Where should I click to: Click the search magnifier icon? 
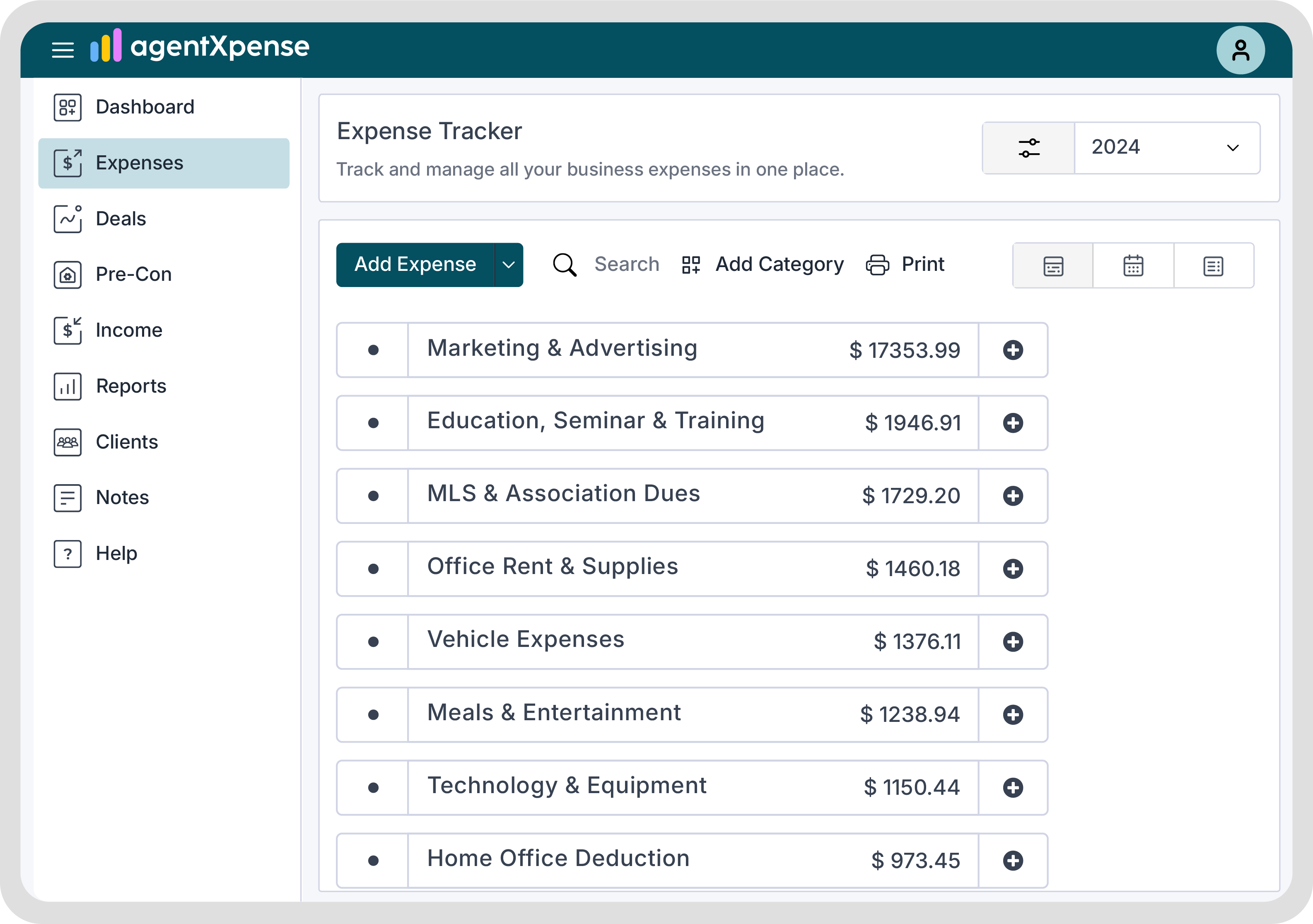565,265
